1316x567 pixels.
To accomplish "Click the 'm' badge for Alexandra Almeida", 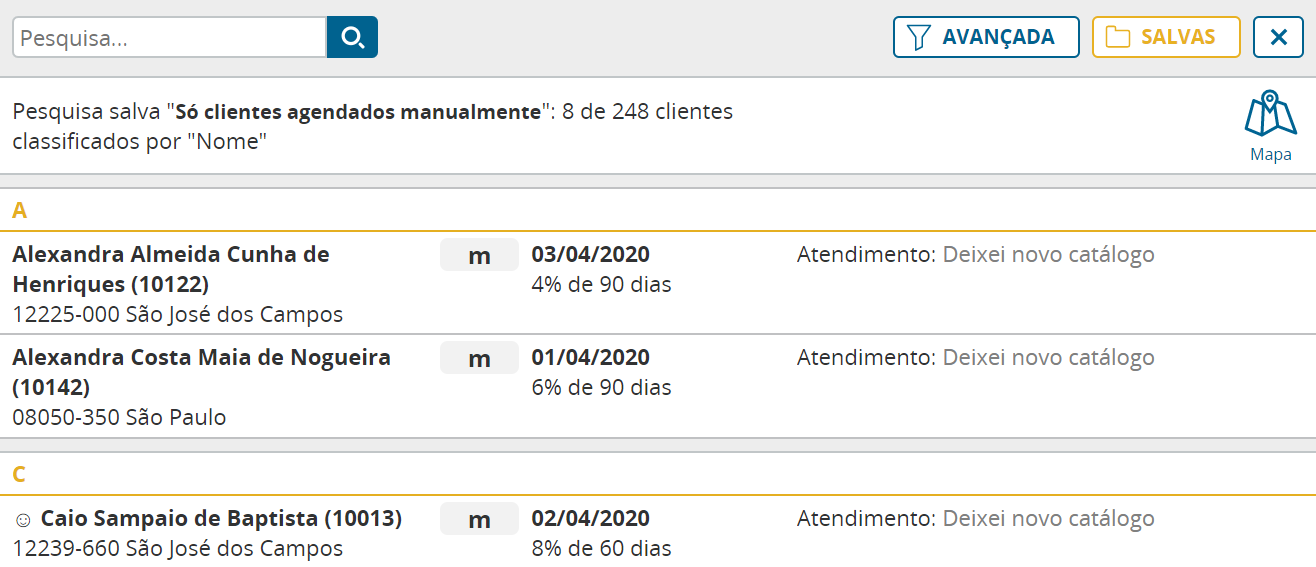I will [479, 255].
